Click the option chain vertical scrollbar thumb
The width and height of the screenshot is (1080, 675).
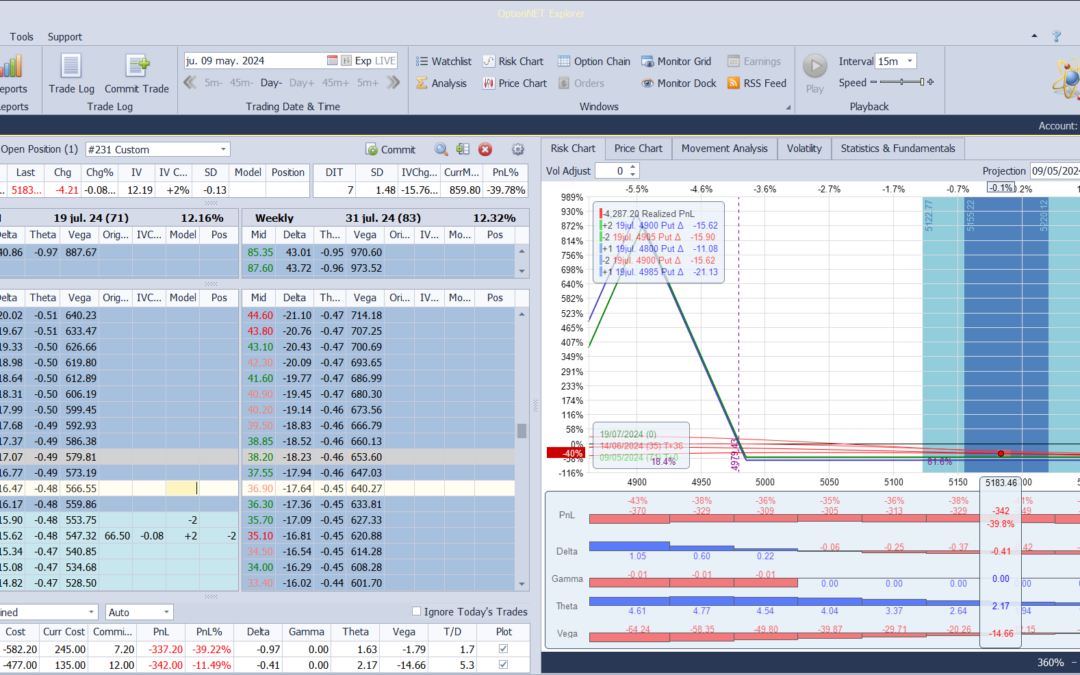click(521, 430)
